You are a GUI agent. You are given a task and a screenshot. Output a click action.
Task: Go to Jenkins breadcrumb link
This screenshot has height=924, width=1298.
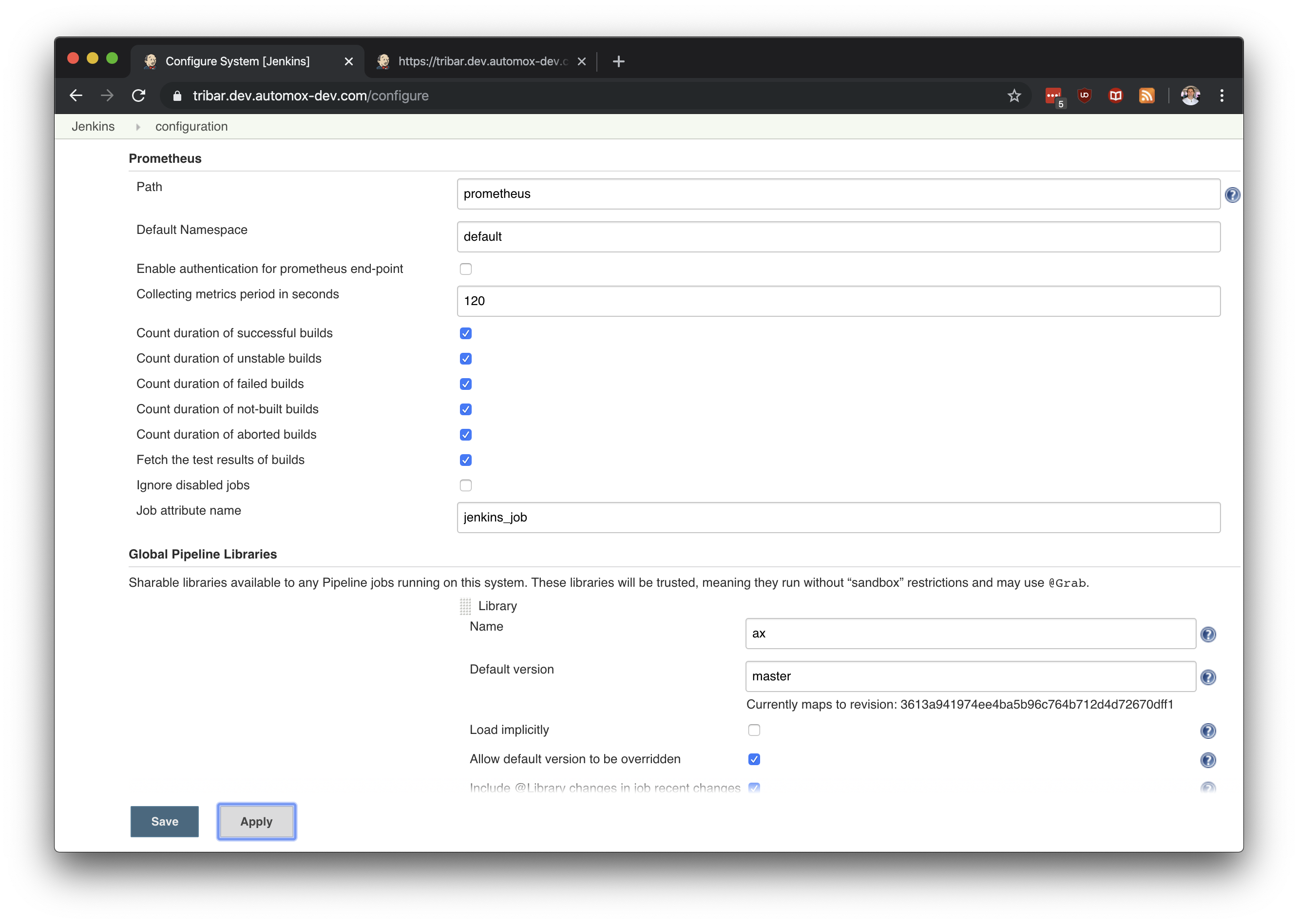[x=93, y=126]
